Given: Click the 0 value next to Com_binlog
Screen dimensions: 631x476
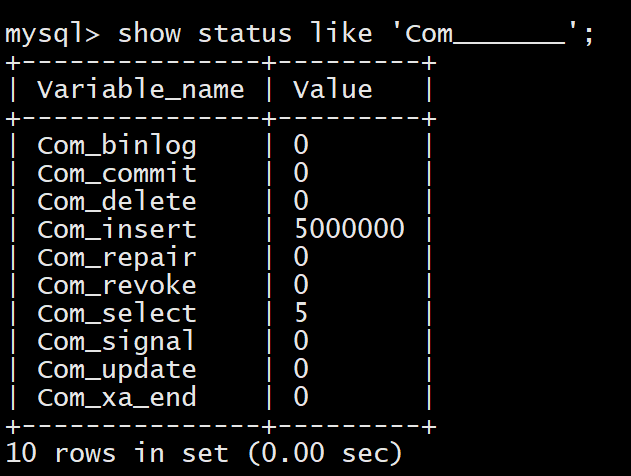Looking at the screenshot, I should [x=301, y=145].
